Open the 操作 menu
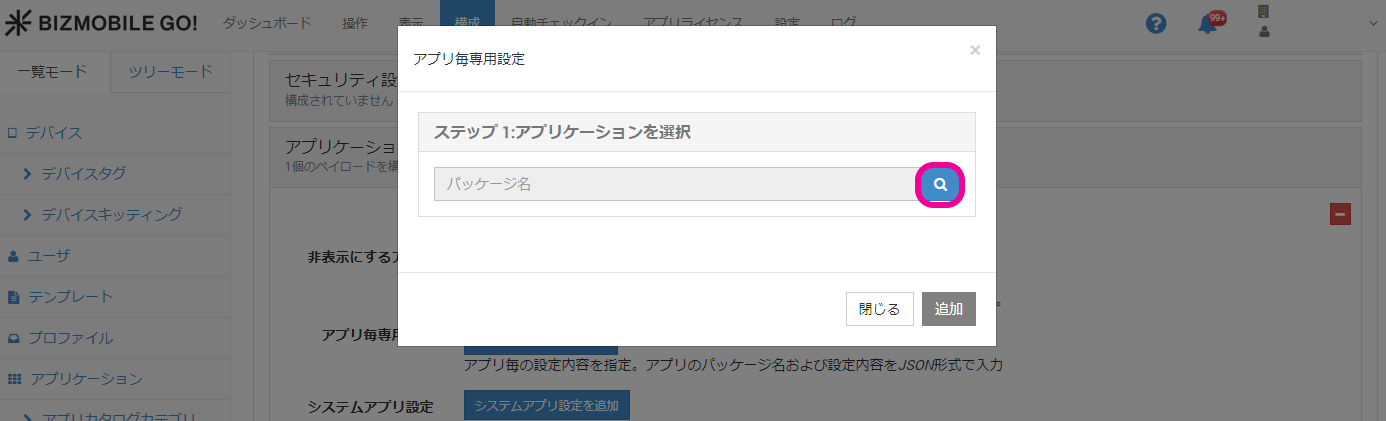The height and width of the screenshot is (421, 1386). click(354, 23)
